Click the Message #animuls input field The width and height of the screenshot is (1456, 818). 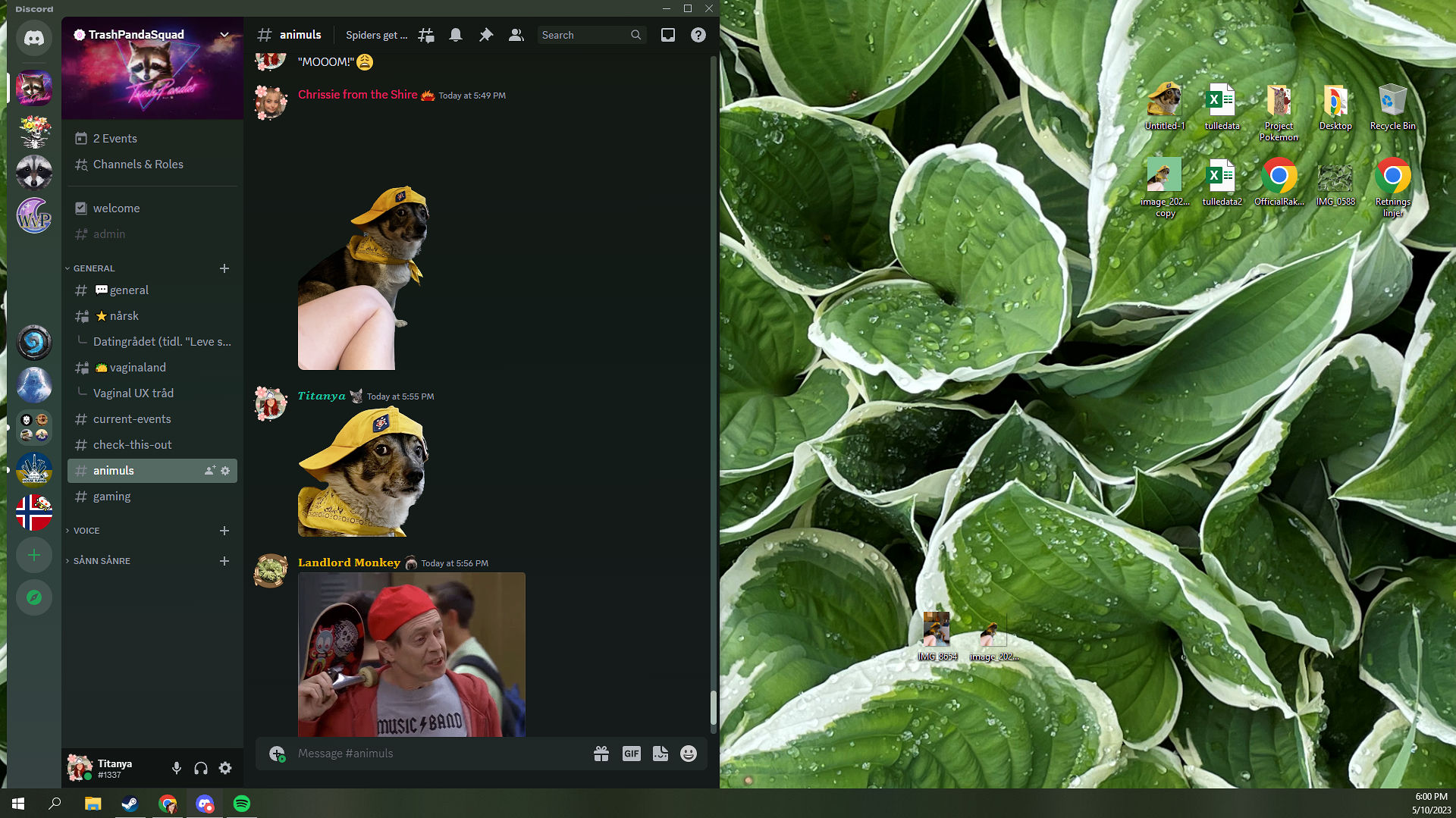coord(425,753)
